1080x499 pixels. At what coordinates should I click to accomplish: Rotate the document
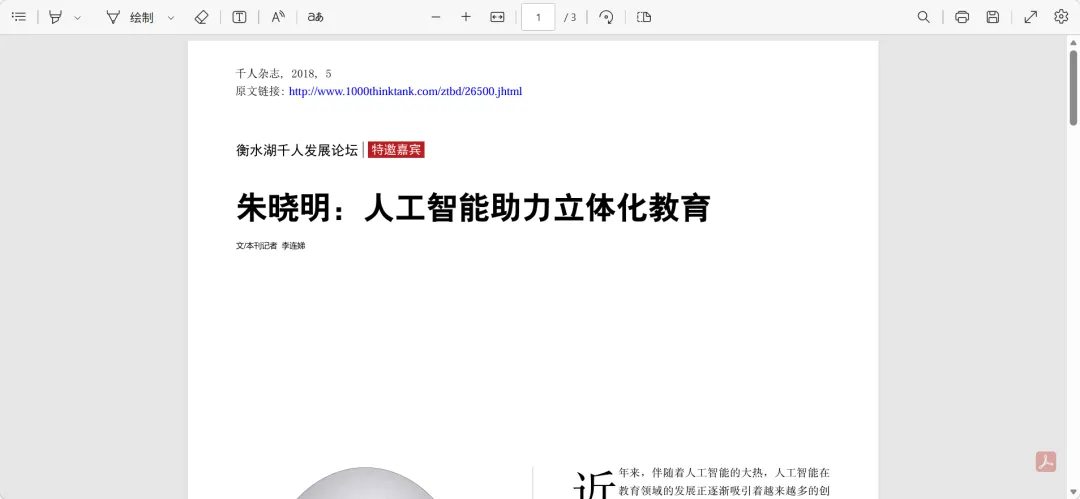(x=606, y=17)
